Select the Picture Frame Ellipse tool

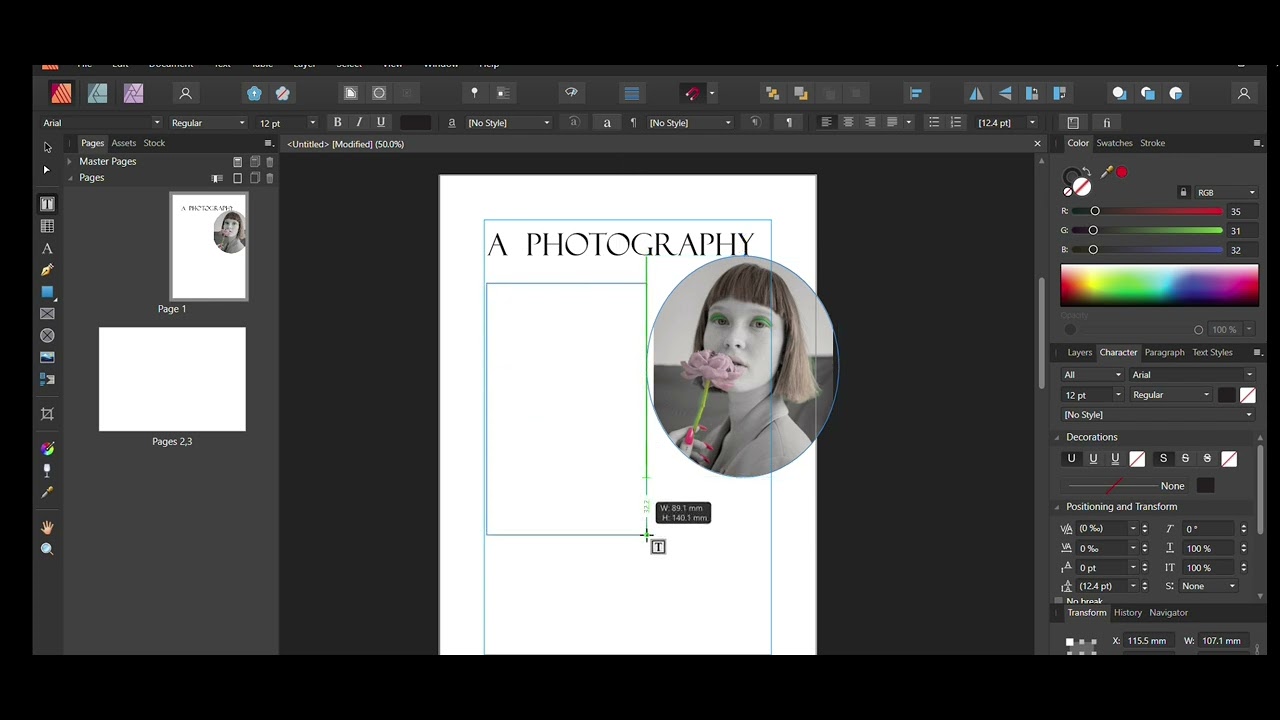coord(47,336)
